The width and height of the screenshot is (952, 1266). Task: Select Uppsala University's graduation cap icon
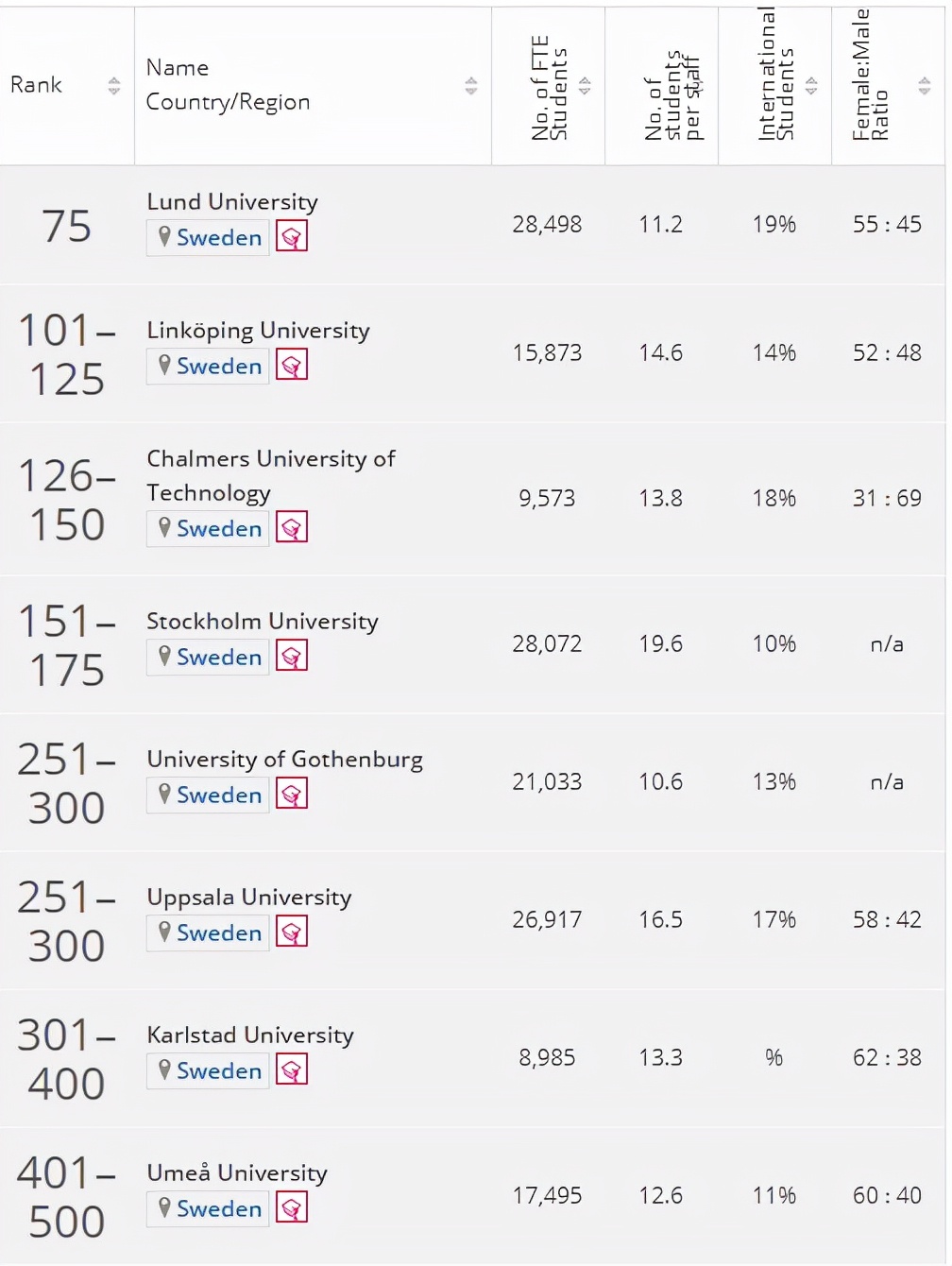pyautogui.click(x=291, y=931)
